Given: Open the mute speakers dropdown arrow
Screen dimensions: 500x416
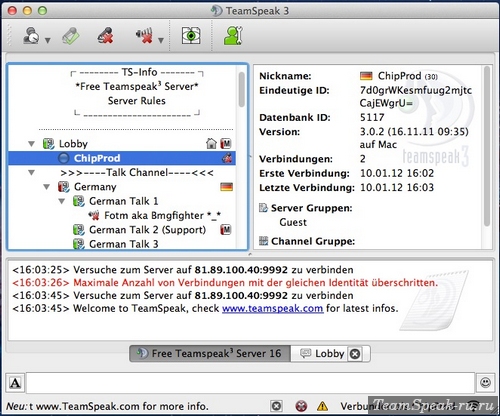Looking at the screenshot, I should (161, 40).
